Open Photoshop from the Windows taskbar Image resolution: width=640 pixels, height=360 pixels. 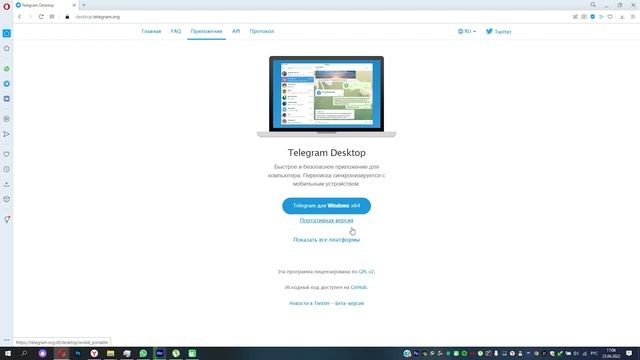pyautogui.click(x=78, y=353)
